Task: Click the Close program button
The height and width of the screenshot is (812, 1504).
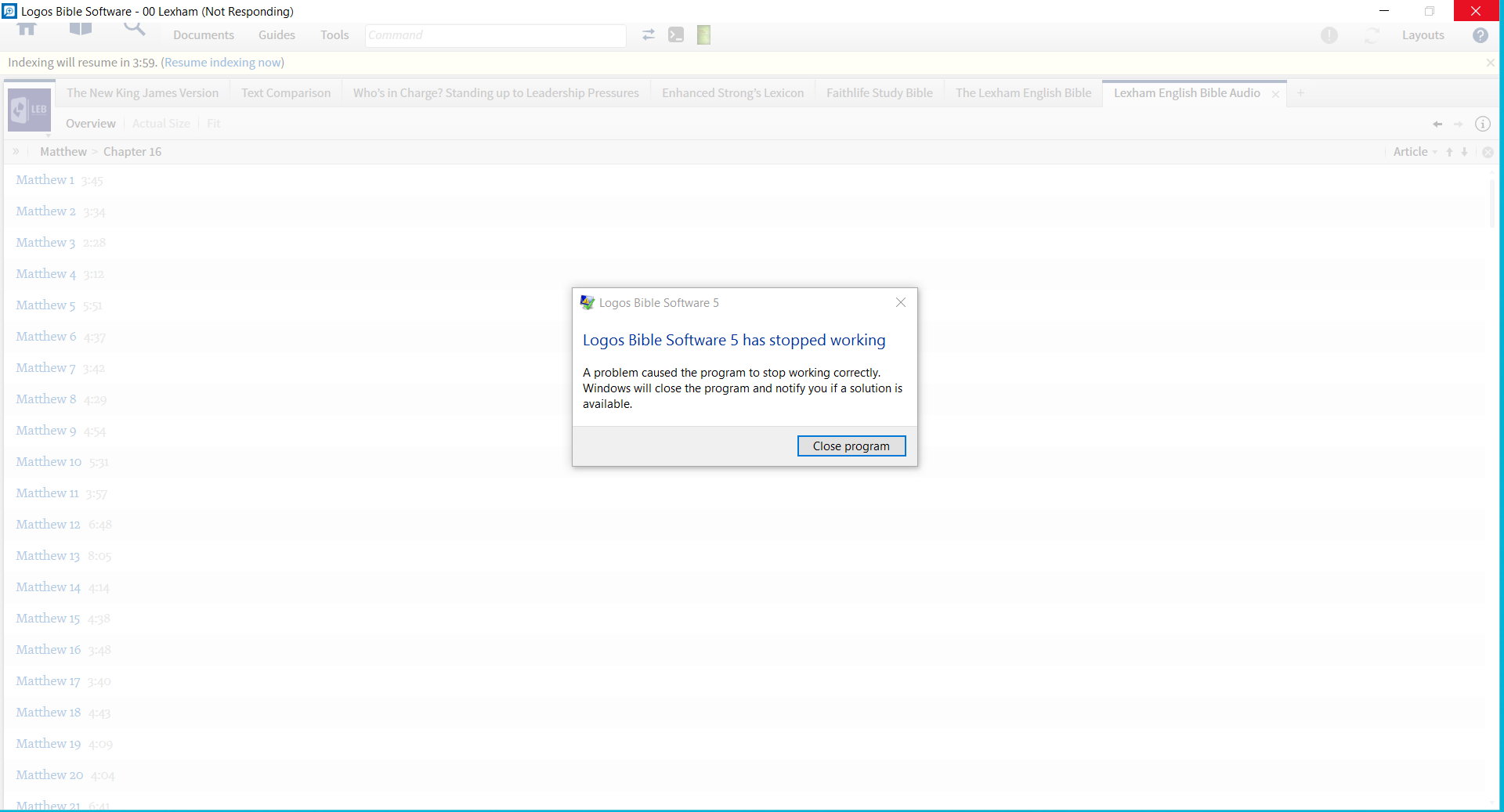Action: tap(851, 446)
